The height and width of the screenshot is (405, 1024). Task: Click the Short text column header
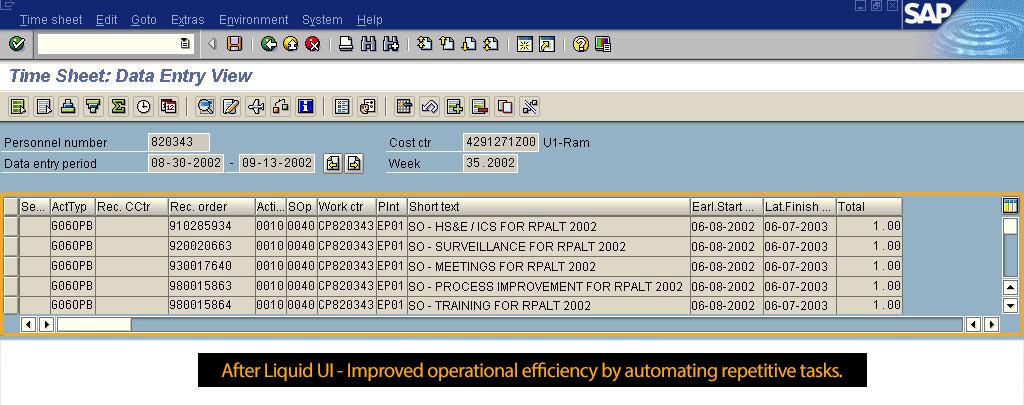[x=547, y=206]
